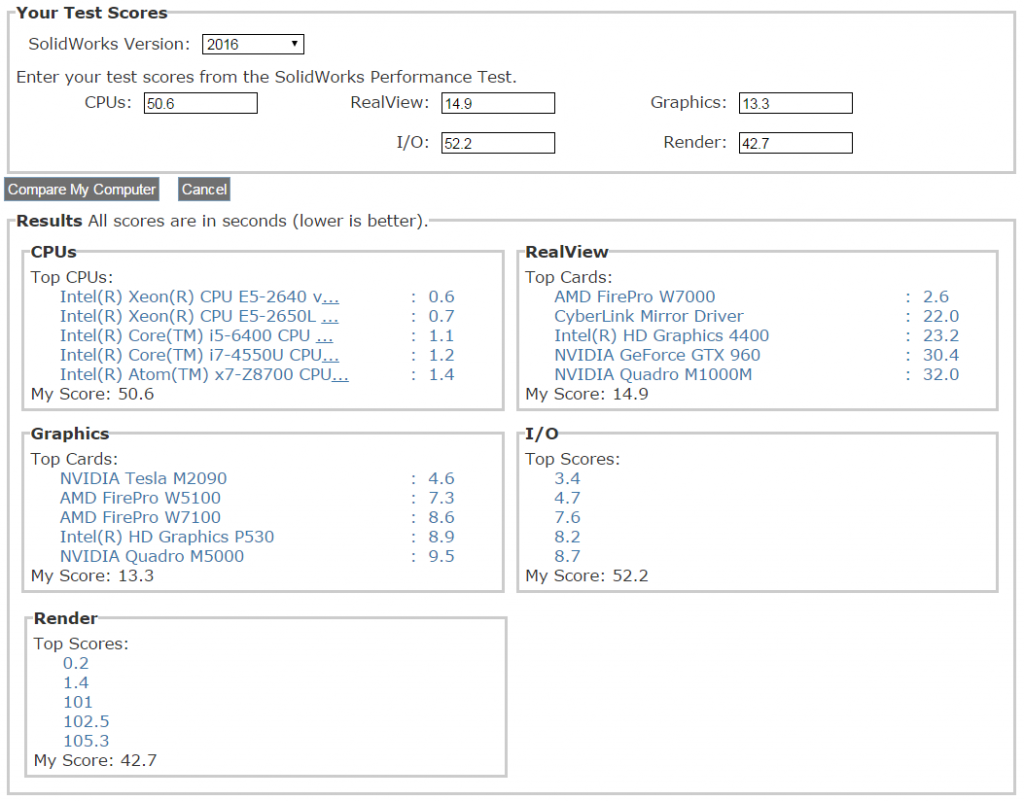Click the I/O top score 7.6
The width and height of the screenshot is (1024, 801).
(x=568, y=518)
